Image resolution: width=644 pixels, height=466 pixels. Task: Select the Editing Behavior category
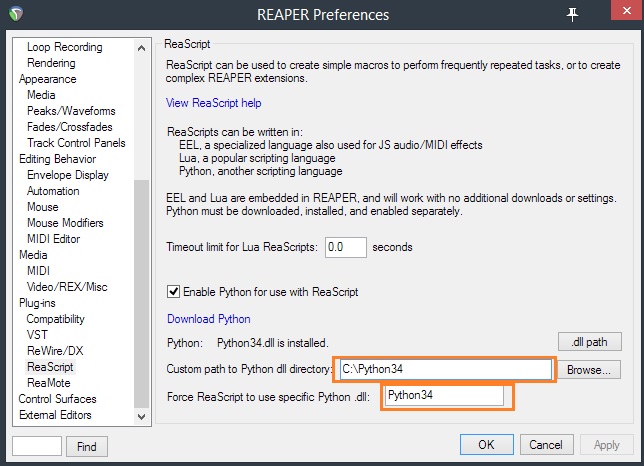(58, 159)
